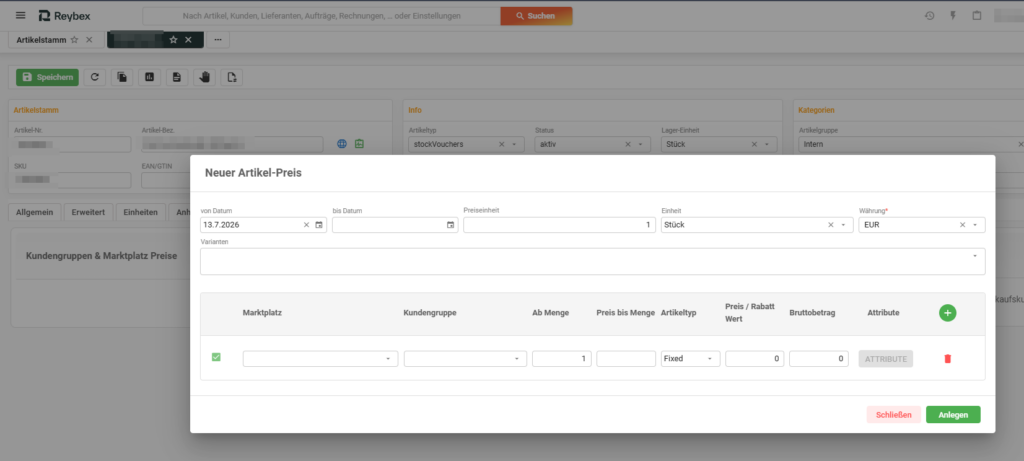
Task: Click the Preiseinheit field
Action: pyautogui.click(x=560, y=225)
